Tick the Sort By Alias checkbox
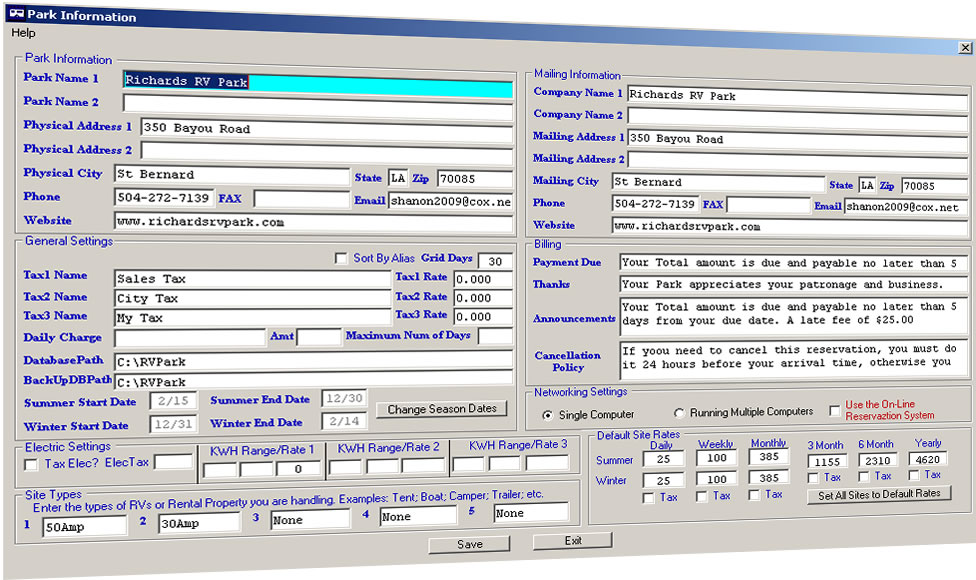This screenshot has height=580, width=976. coord(341,258)
